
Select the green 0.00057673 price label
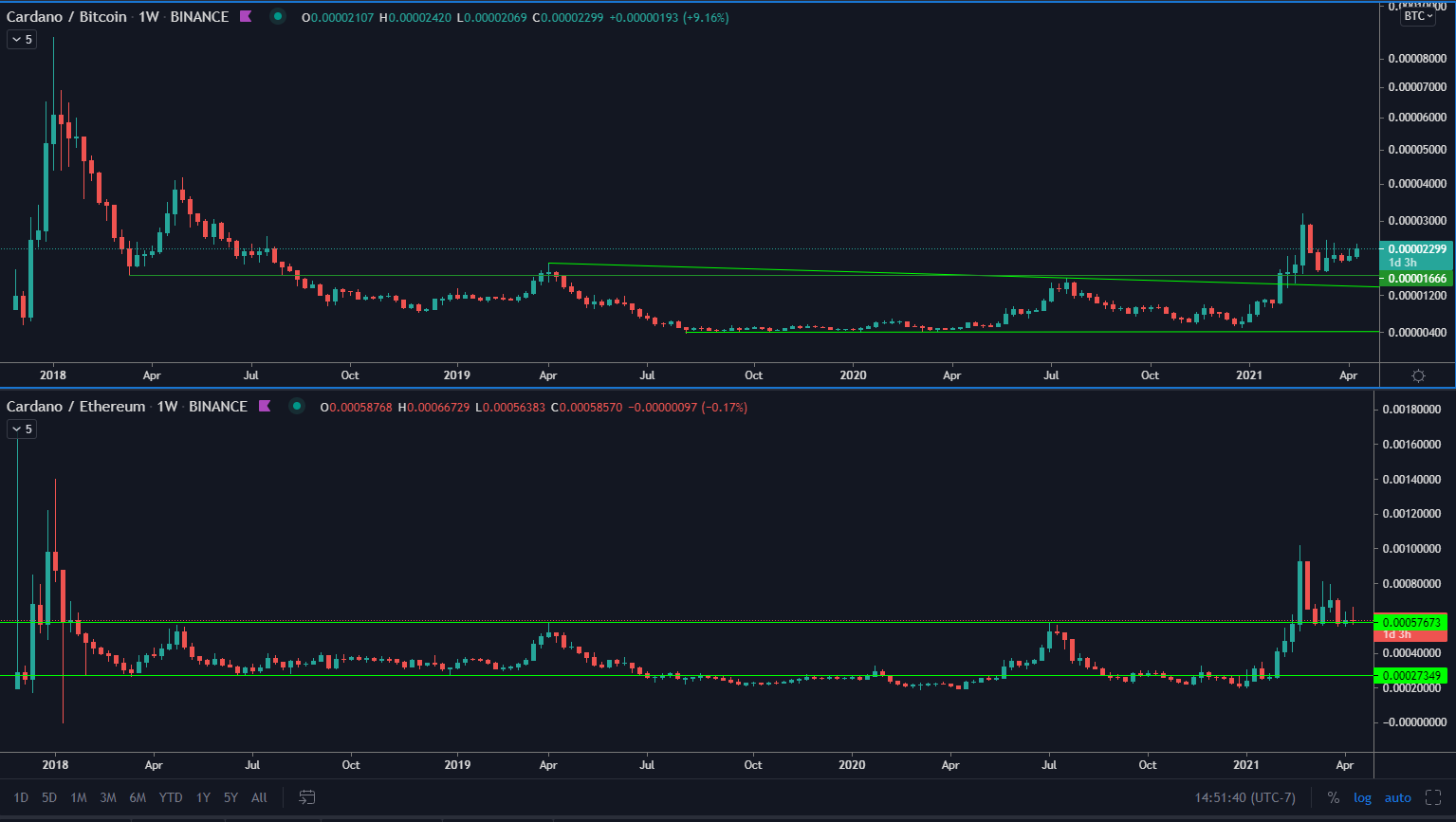point(1410,622)
